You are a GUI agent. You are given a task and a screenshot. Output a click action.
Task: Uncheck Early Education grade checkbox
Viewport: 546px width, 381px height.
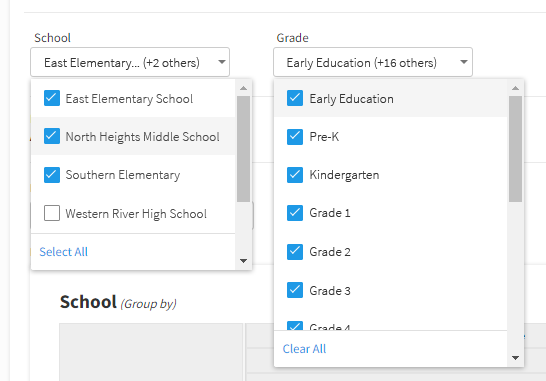[x=295, y=98]
